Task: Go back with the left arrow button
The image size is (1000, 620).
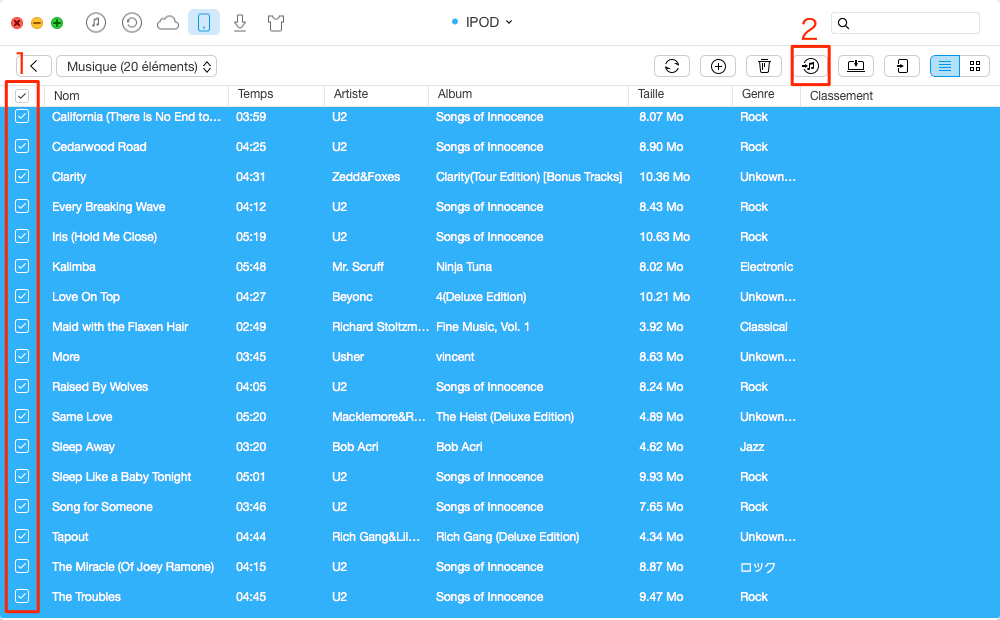Action: pos(34,66)
